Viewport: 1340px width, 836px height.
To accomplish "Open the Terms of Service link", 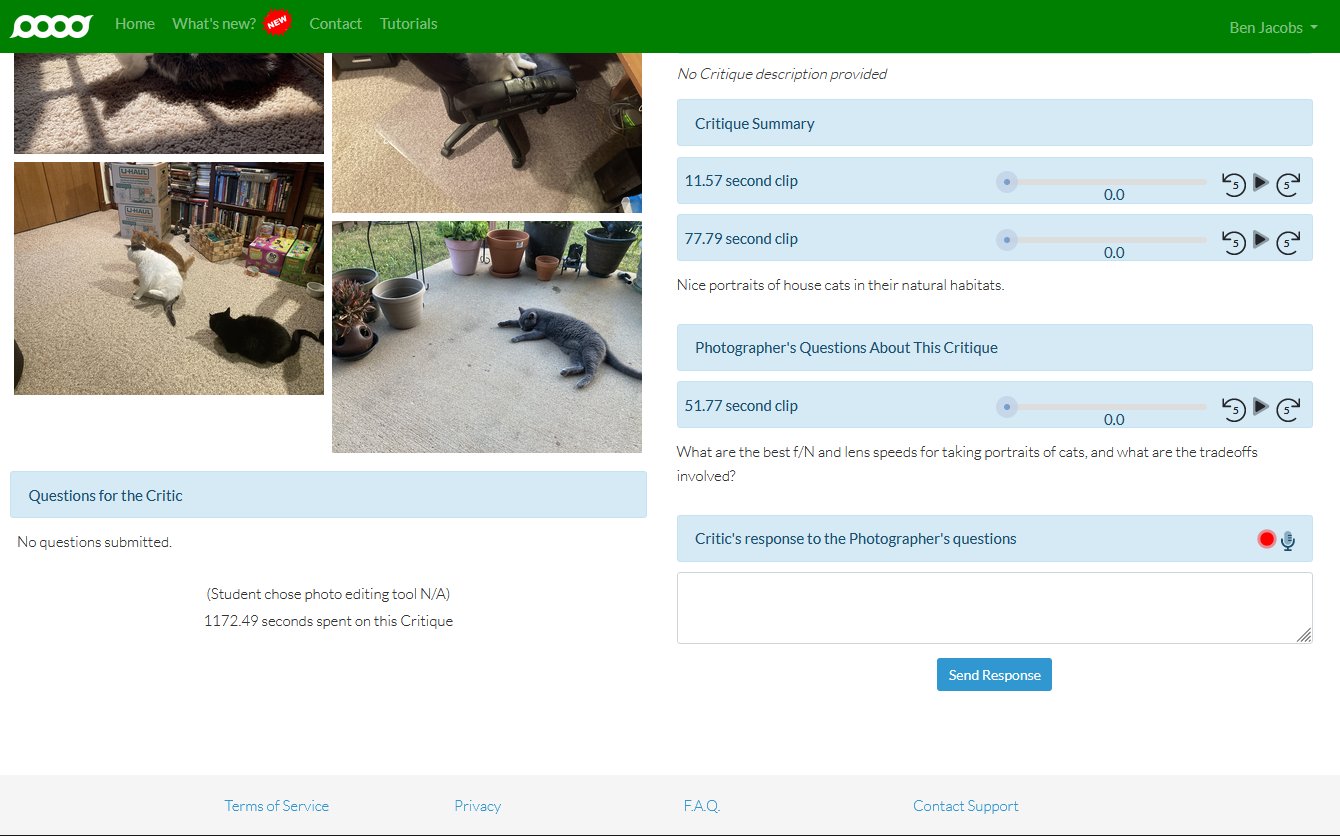I will [276, 806].
